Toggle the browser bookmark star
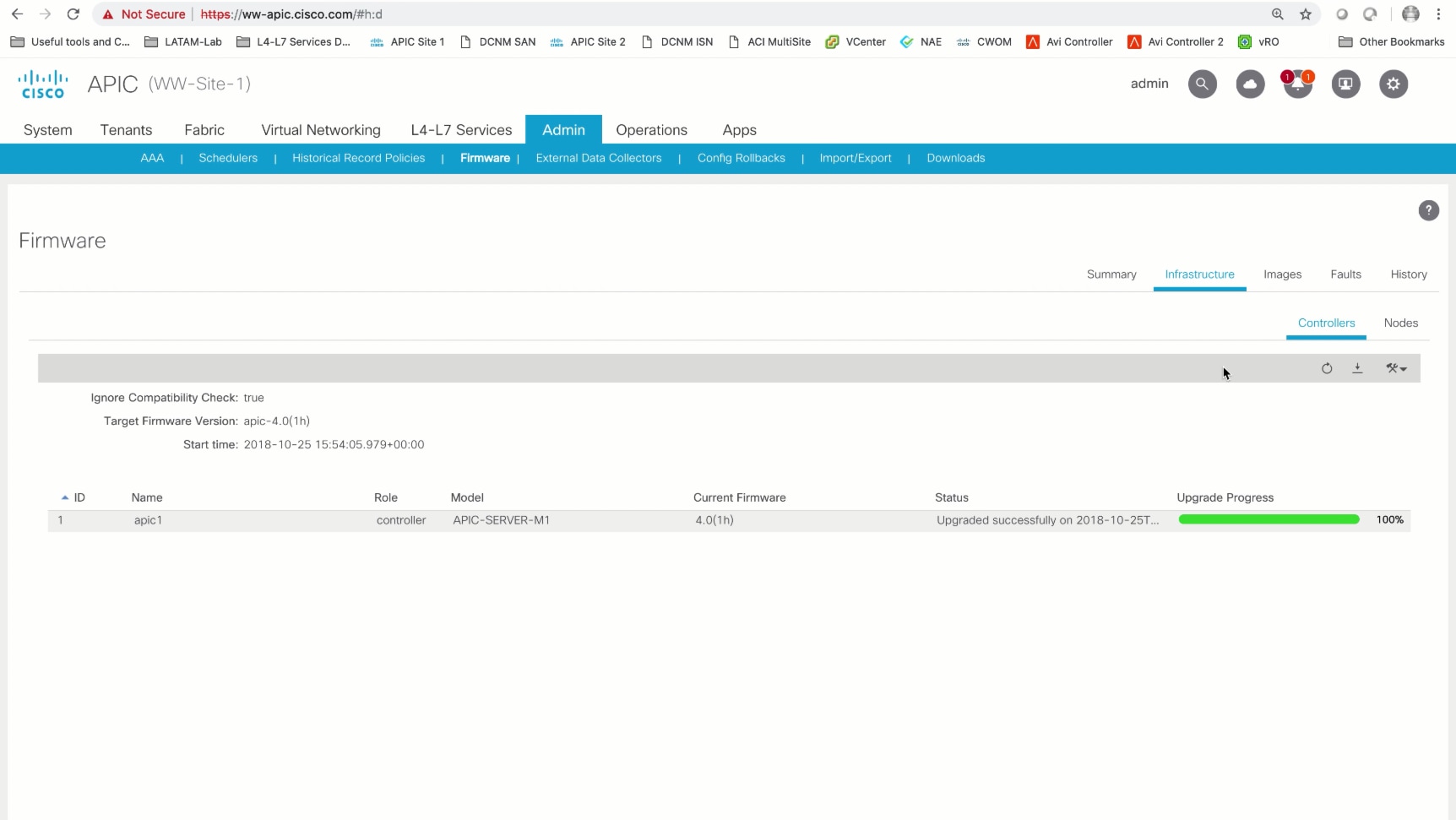This screenshot has width=1456, height=820. pos(1306,14)
